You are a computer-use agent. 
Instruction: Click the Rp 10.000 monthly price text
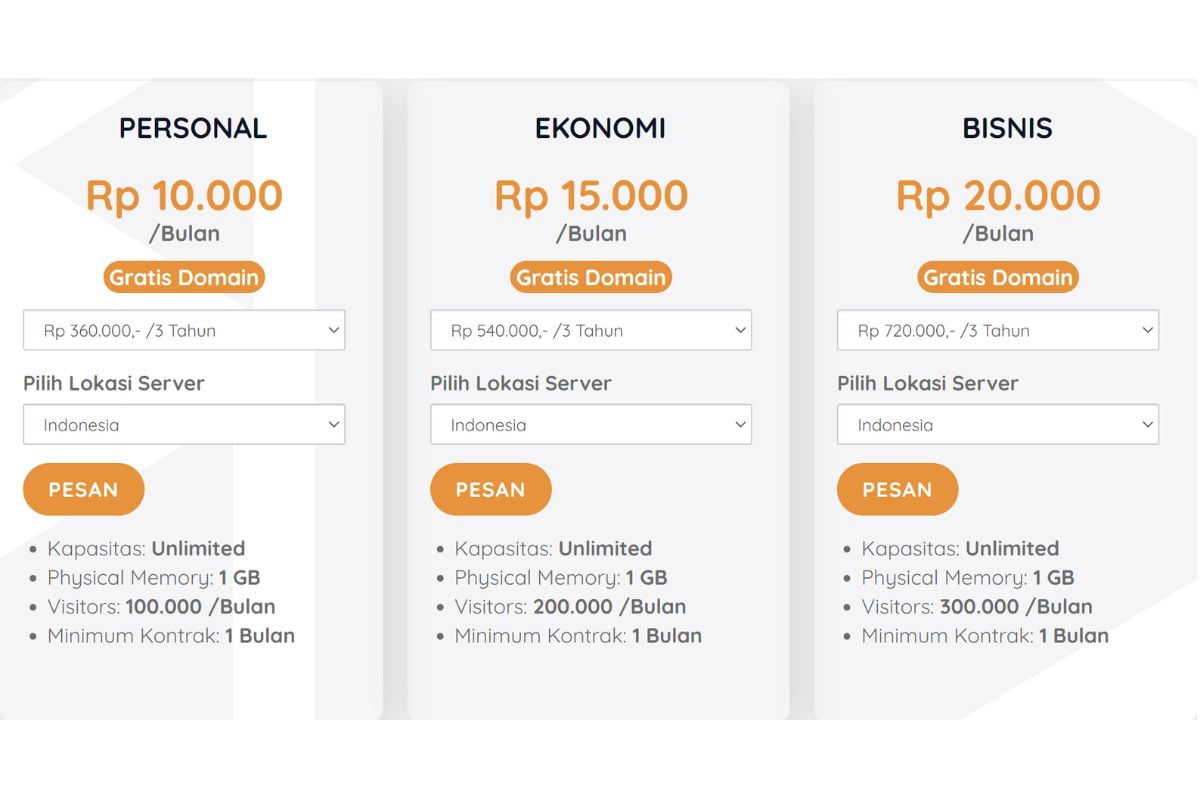tap(185, 196)
